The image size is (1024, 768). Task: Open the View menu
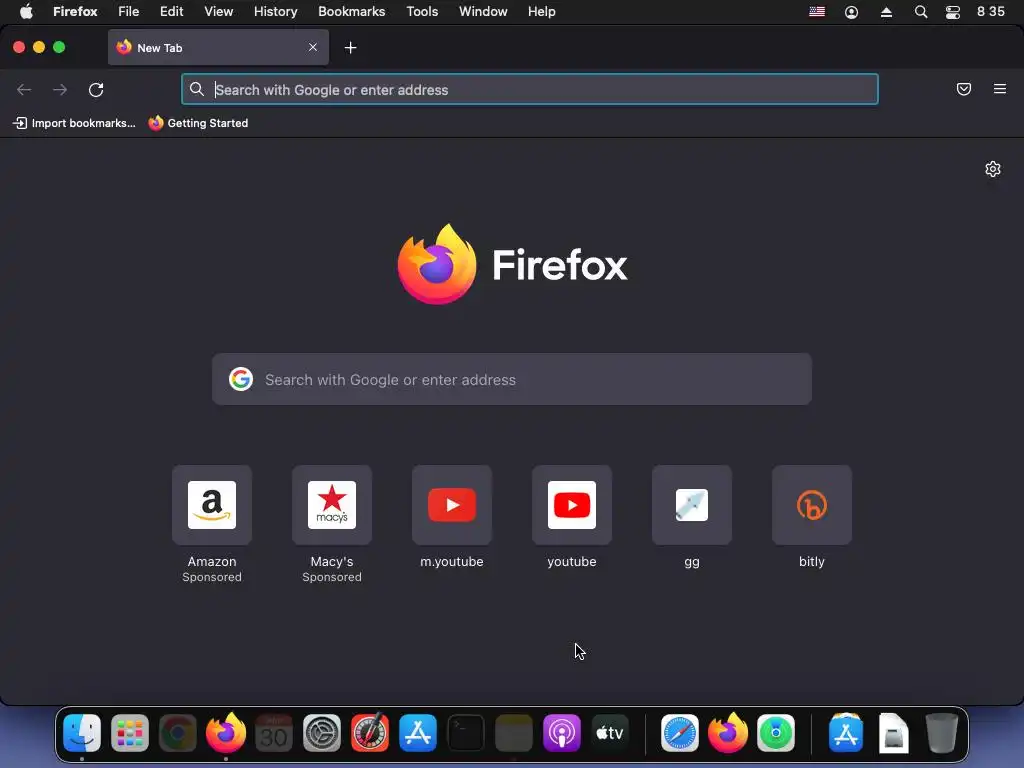pos(219,12)
